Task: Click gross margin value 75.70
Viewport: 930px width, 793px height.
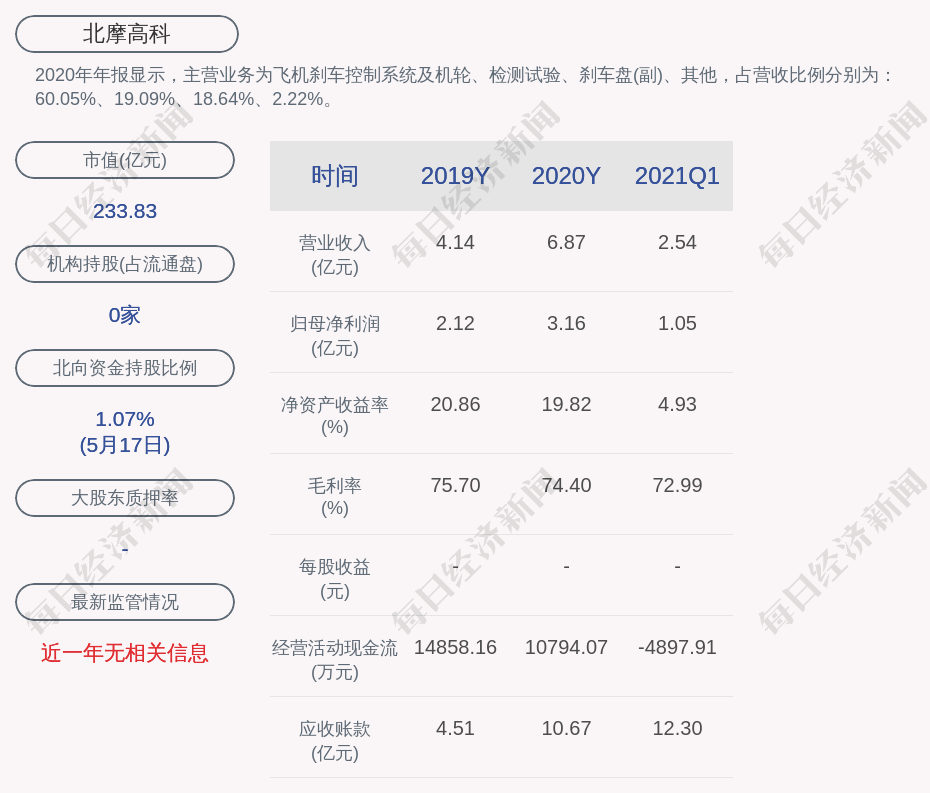Action: click(455, 485)
